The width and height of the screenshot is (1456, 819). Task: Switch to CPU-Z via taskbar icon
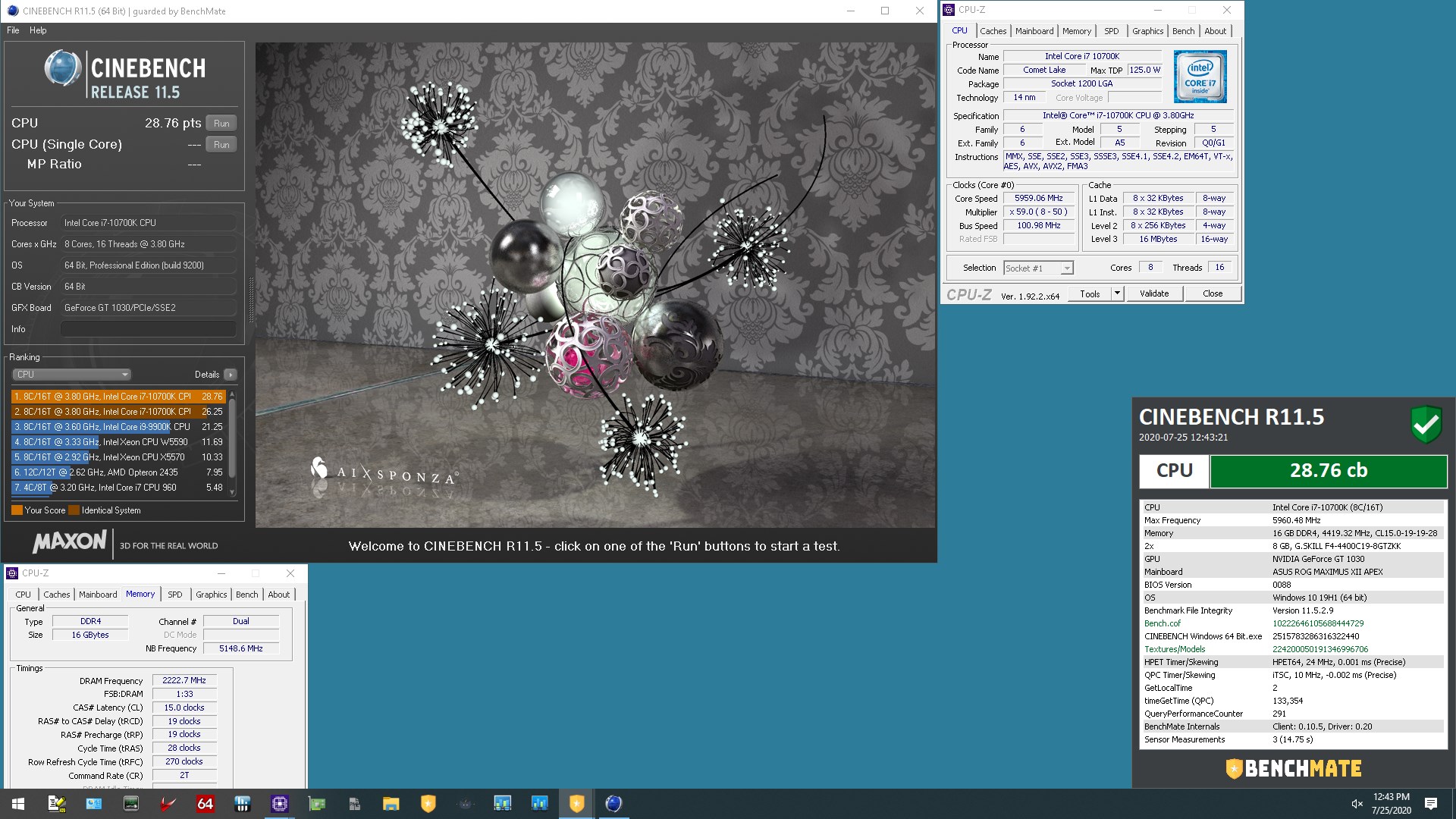[x=280, y=804]
